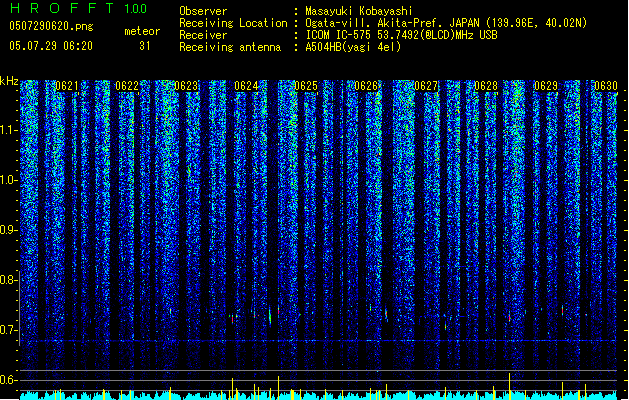Click the Observer field label
Screen dimensions: 629x400
(x=203, y=11)
